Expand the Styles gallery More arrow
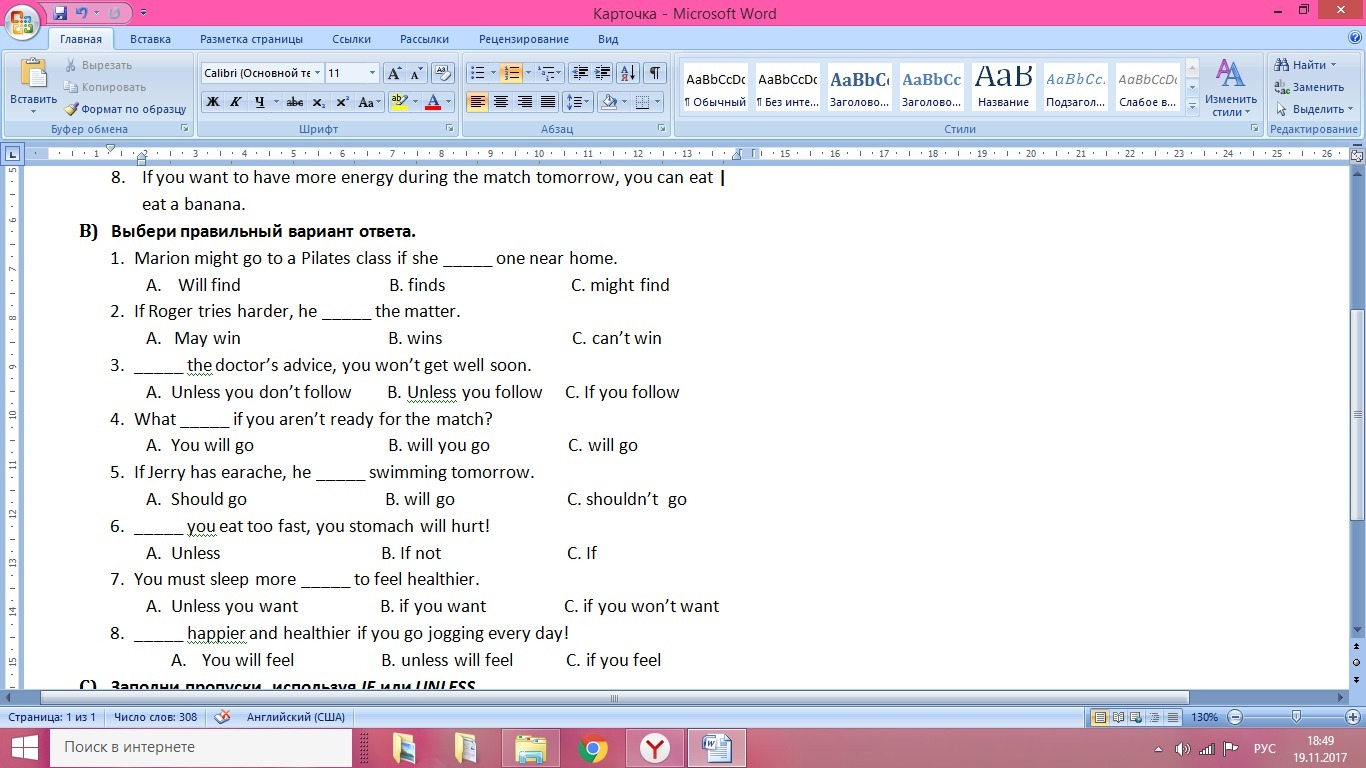This screenshot has height=768, width=1366. click(x=1191, y=107)
